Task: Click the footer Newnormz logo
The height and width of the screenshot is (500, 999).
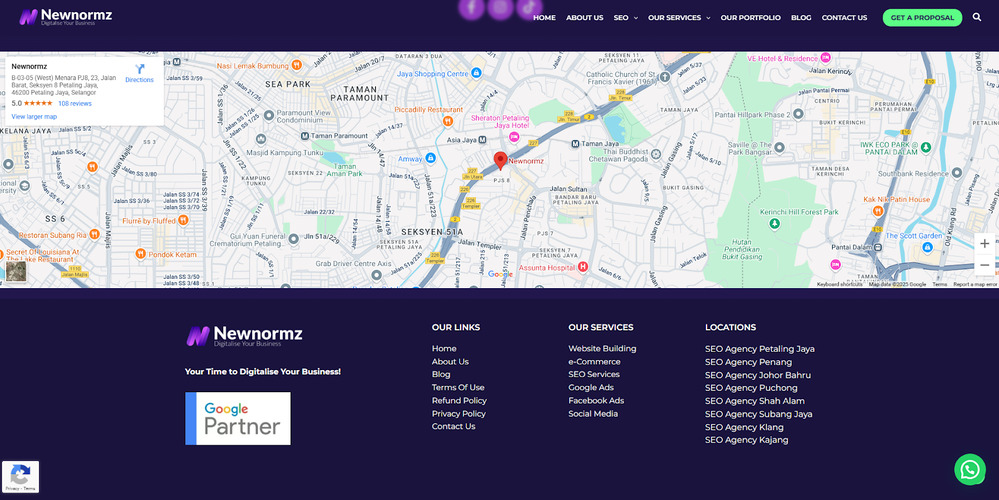Action: click(245, 336)
